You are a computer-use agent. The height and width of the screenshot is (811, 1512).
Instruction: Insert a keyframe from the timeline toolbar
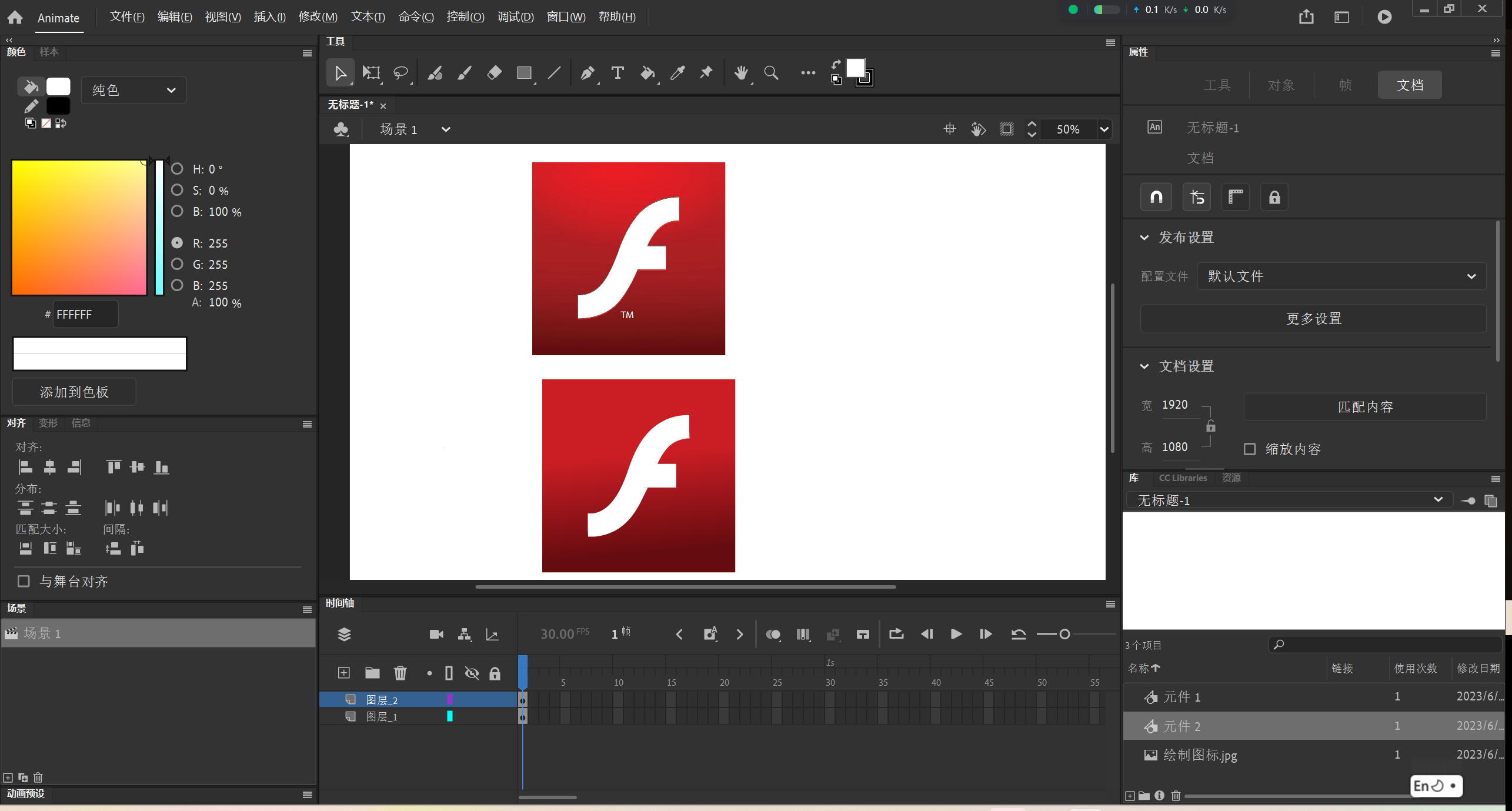[710, 634]
